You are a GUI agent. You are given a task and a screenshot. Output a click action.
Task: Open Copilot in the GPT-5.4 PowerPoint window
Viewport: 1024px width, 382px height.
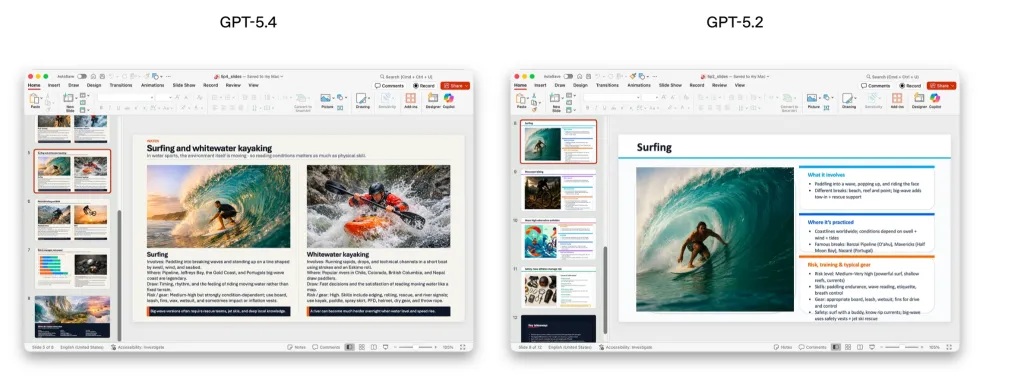click(x=449, y=100)
